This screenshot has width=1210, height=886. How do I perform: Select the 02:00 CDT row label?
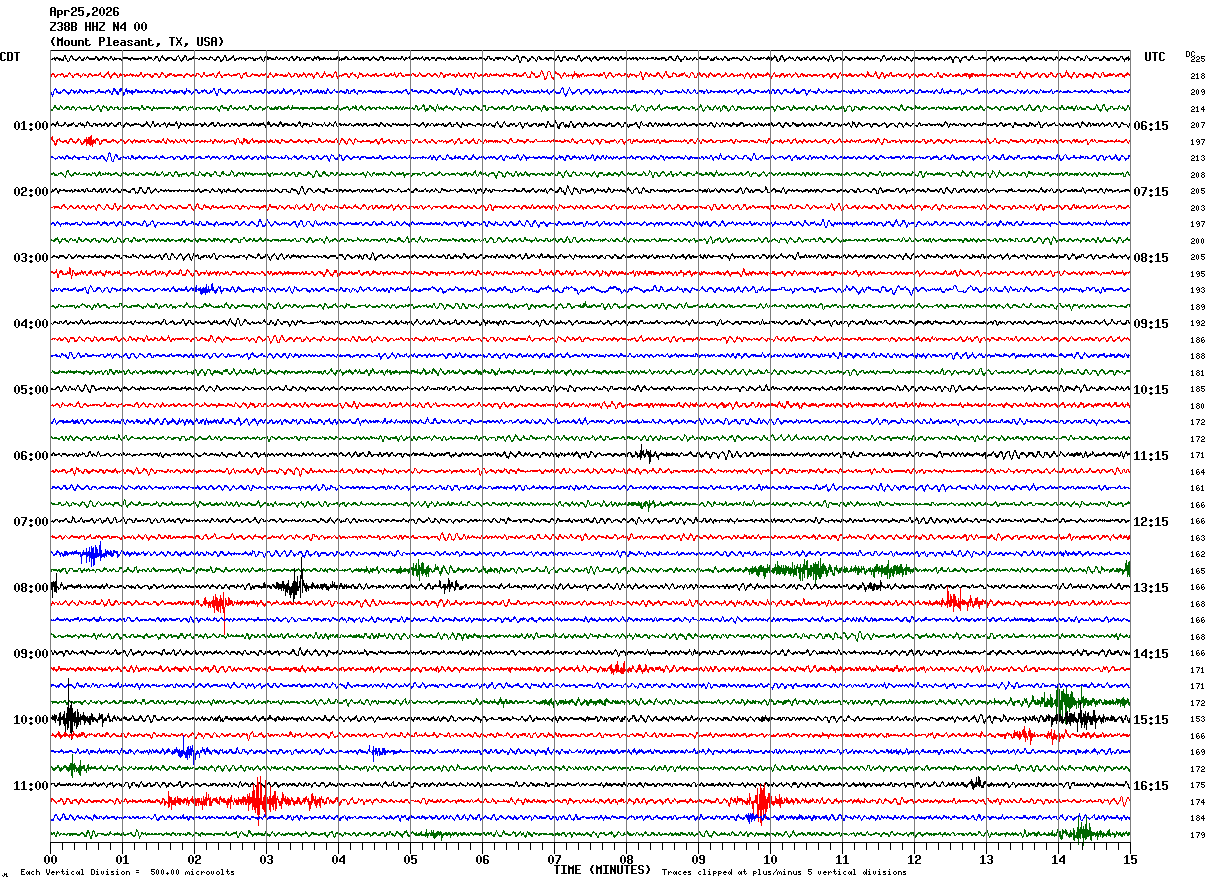[31, 192]
